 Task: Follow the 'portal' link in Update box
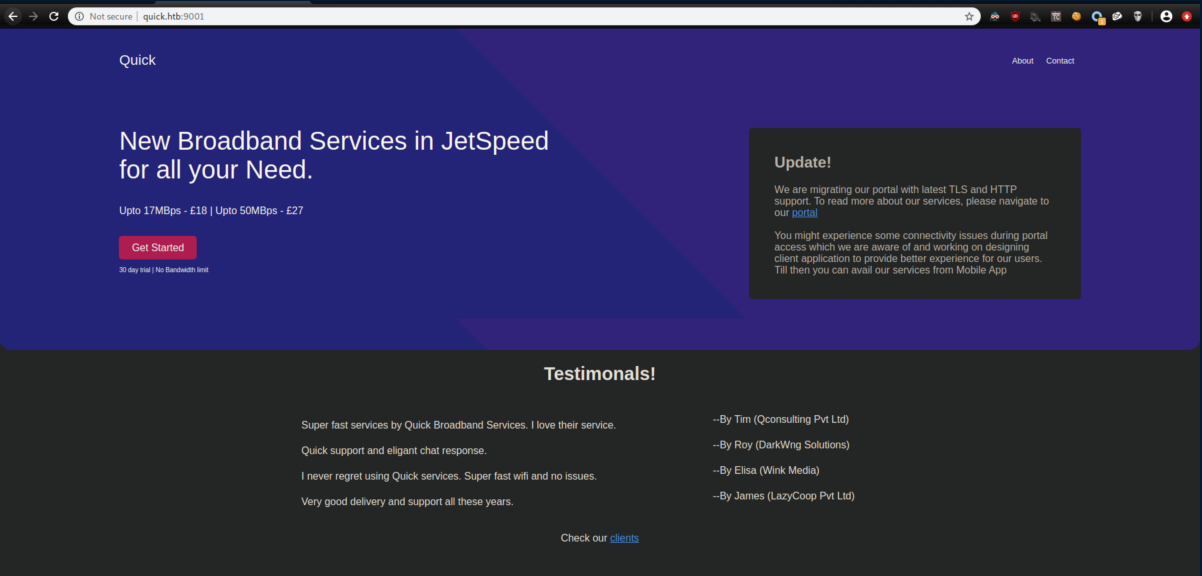pos(804,213)
